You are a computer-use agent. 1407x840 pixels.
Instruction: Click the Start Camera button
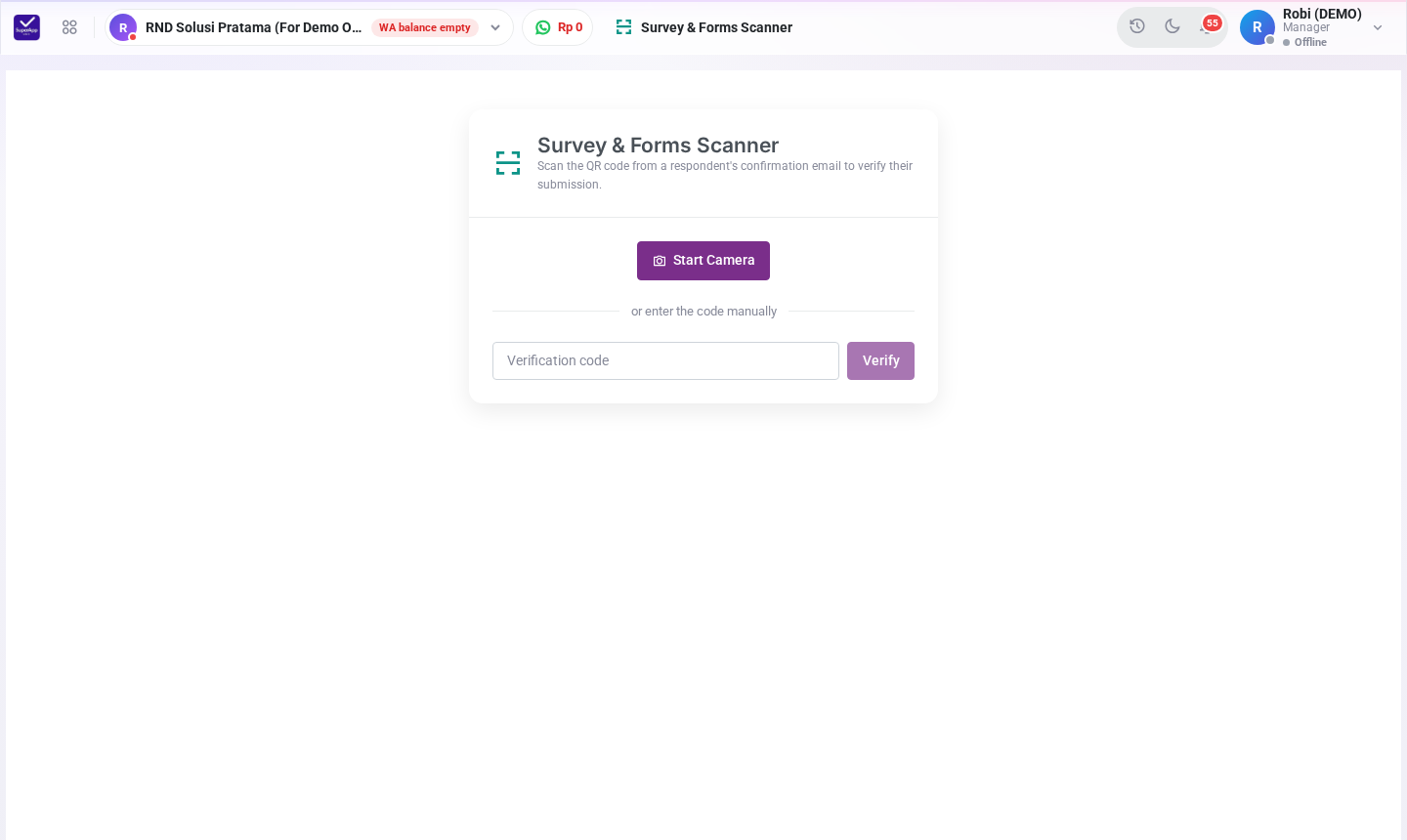coord(703,261)
